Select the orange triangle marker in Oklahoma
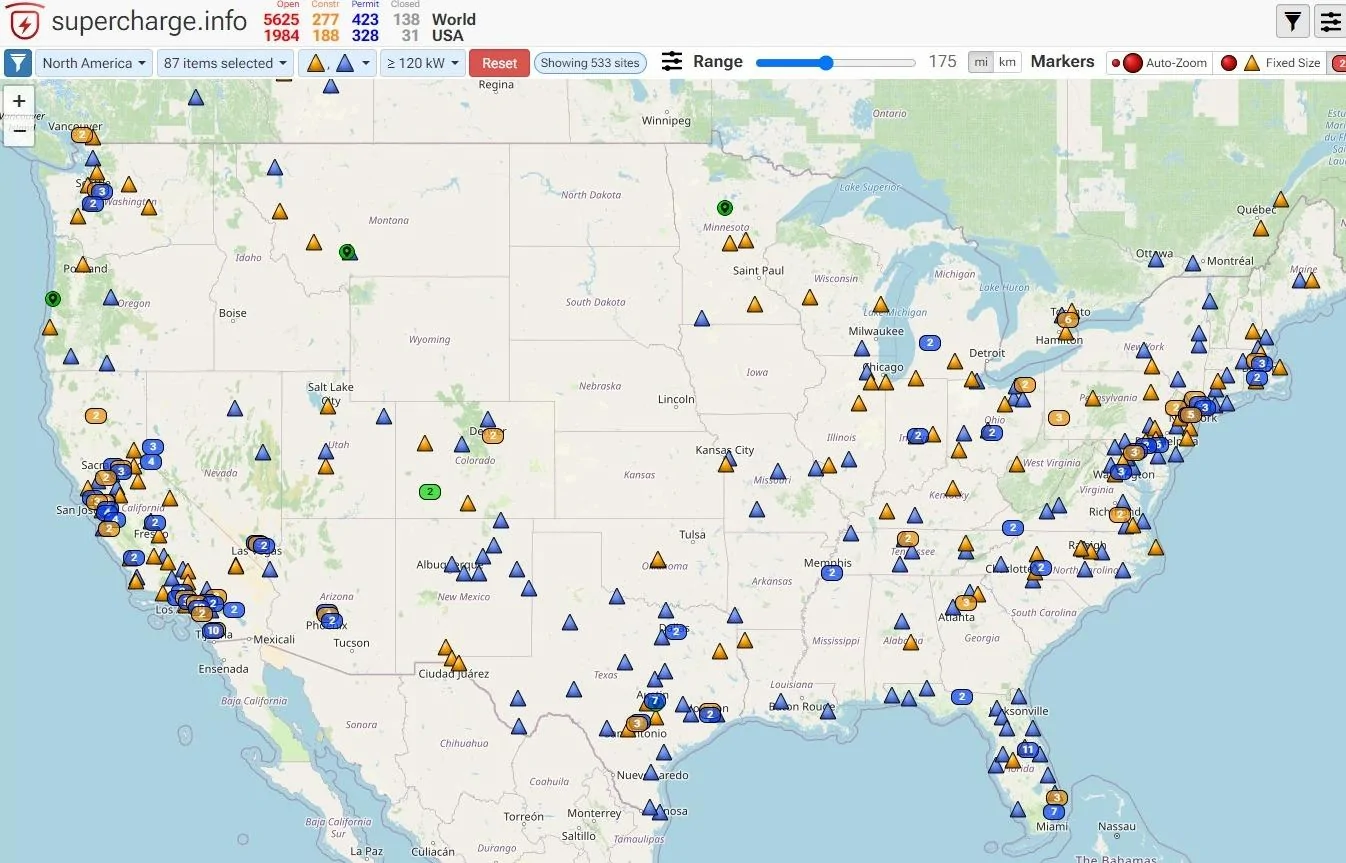Image resolution: width=1346 pixels, height=863 pixels. tap(658, 560)
